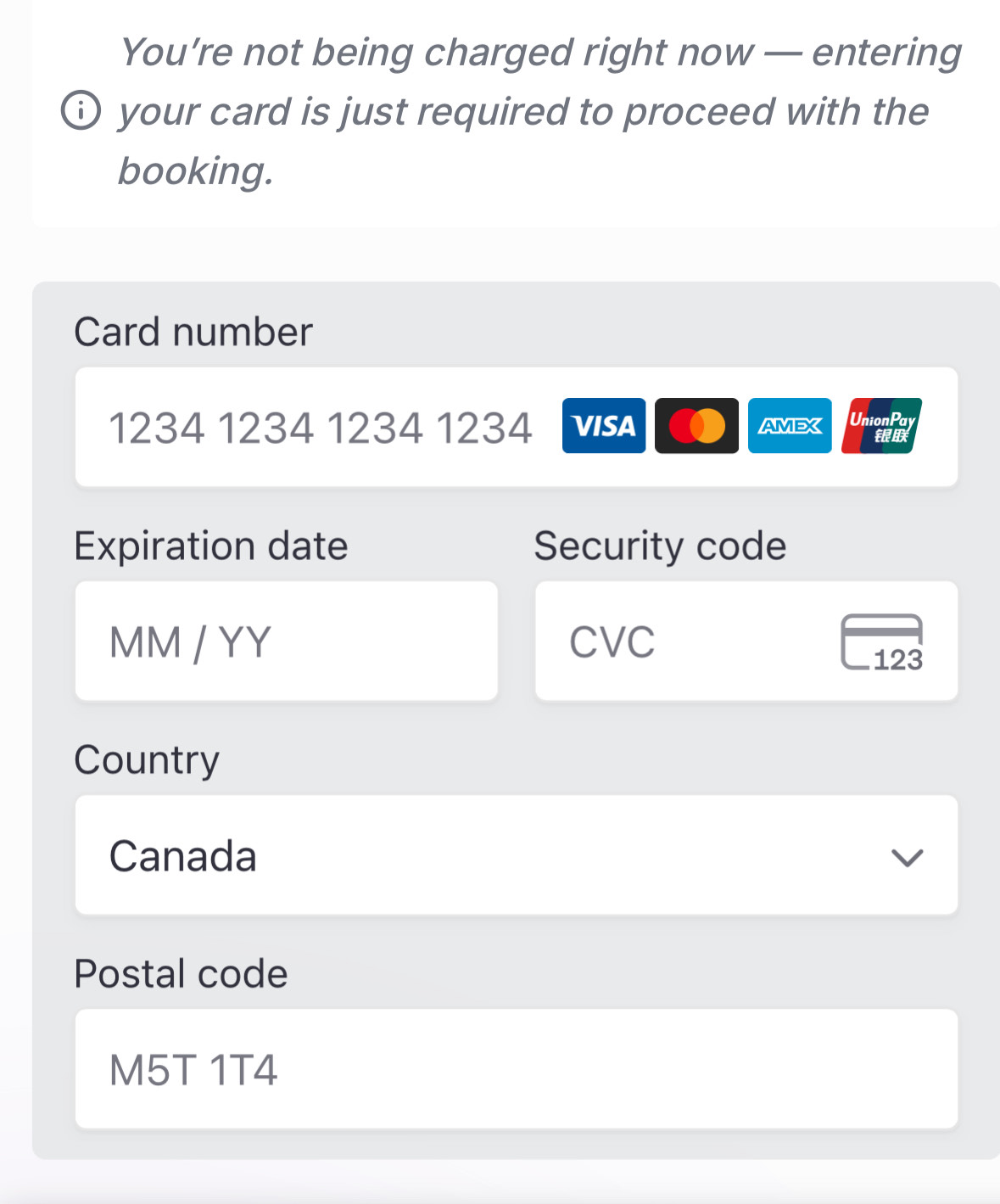
Task: Focus the card number input field
Action: [x=322, y=428]
